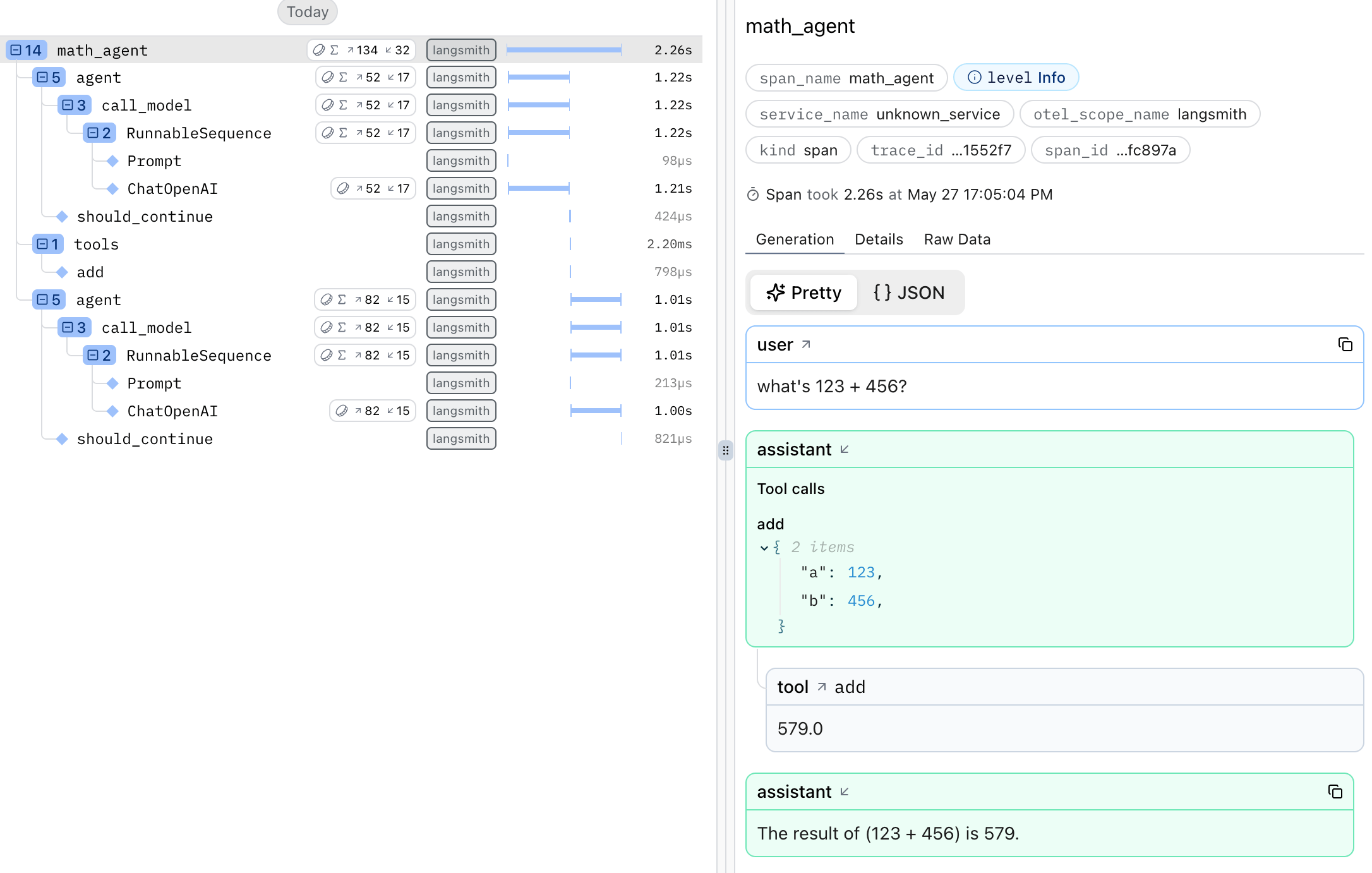This screenshot has width=1372, height=873.
Task: Click the math_agent duration timeline bar
Action: point(563,50)
